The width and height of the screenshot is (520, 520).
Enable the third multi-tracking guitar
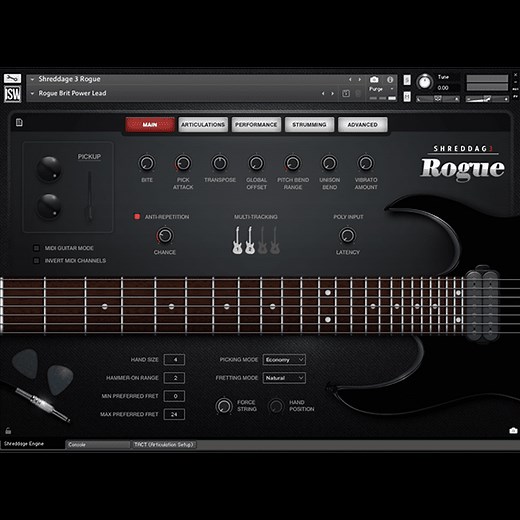point(263,240)
